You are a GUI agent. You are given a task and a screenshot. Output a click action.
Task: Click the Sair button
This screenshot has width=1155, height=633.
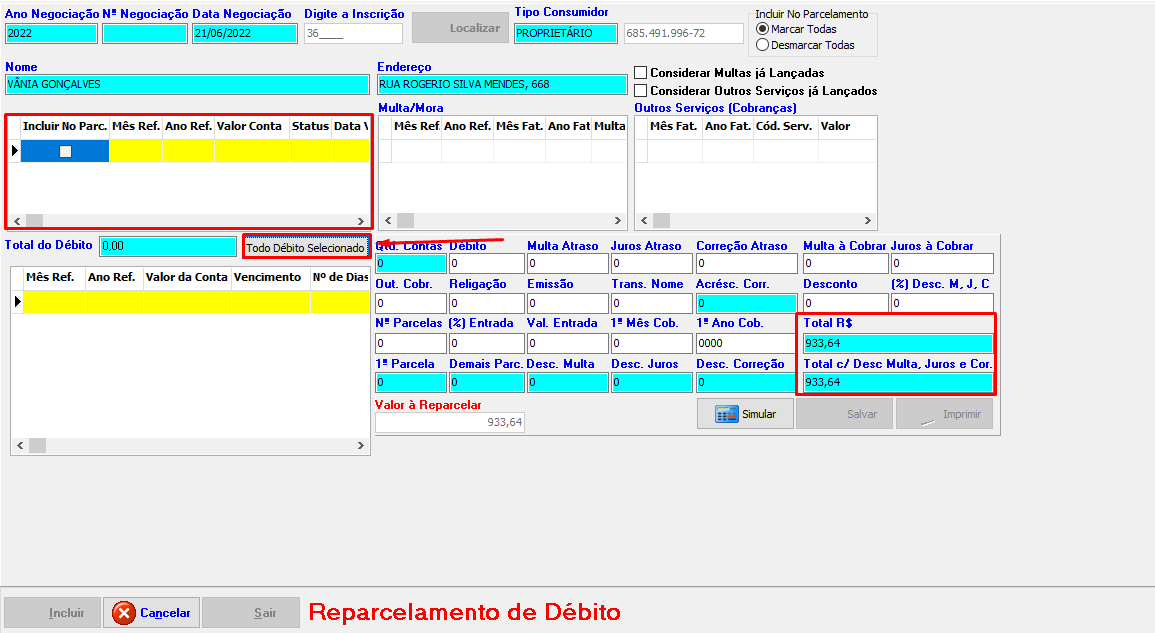(251, 613)
